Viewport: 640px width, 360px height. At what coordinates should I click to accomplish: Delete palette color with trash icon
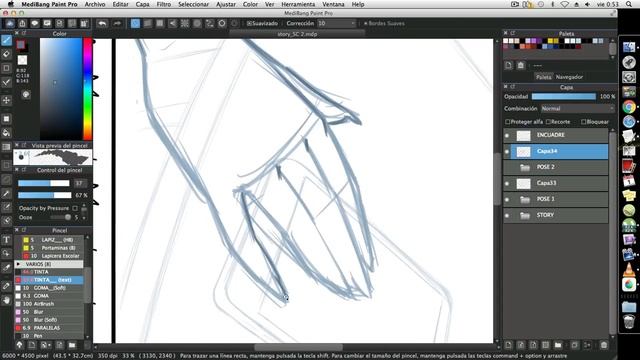521,65
